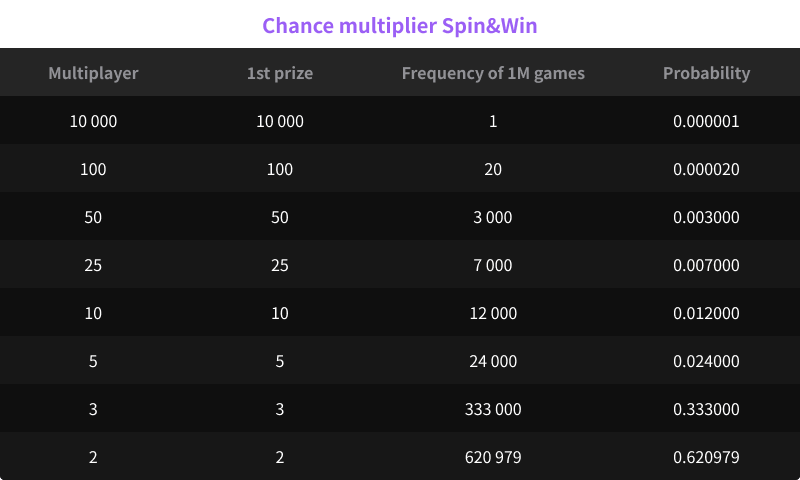The height and width of the screenshot is (480, 800).
Task: Click the Multiplayer column header
Action: point(93,73)
